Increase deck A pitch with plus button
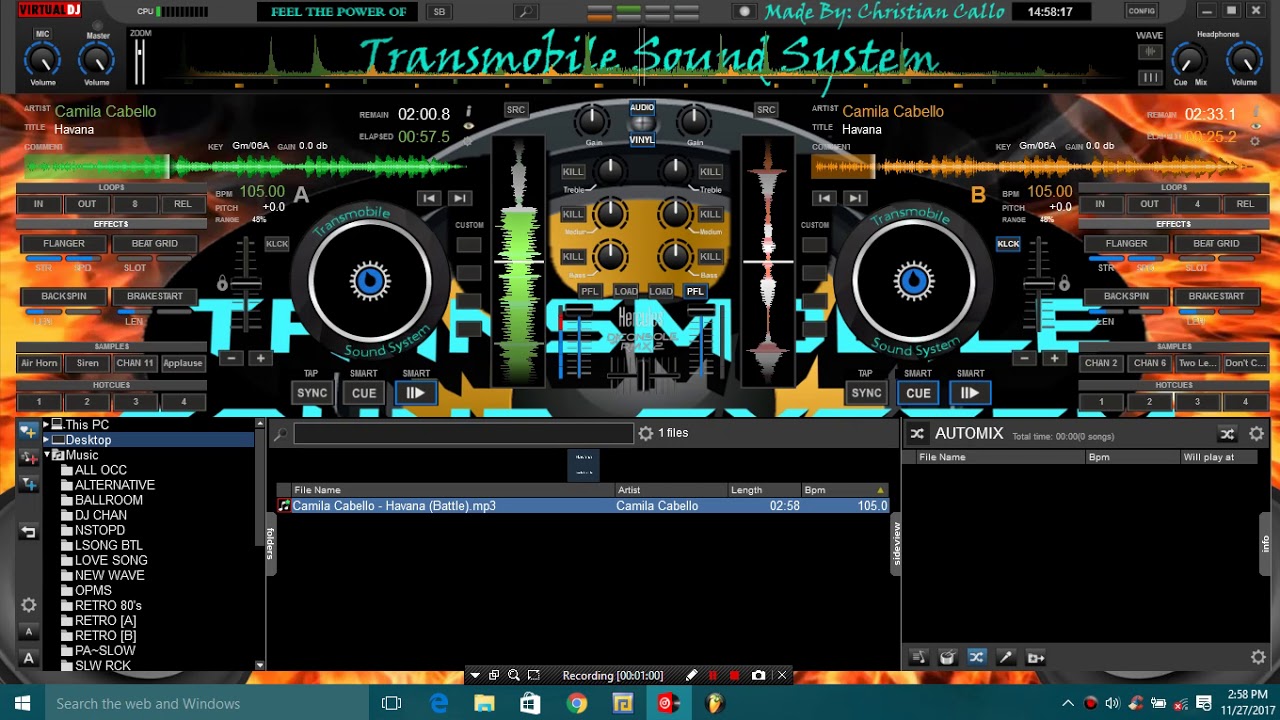The image size is (1280, 720). [260, 358]
